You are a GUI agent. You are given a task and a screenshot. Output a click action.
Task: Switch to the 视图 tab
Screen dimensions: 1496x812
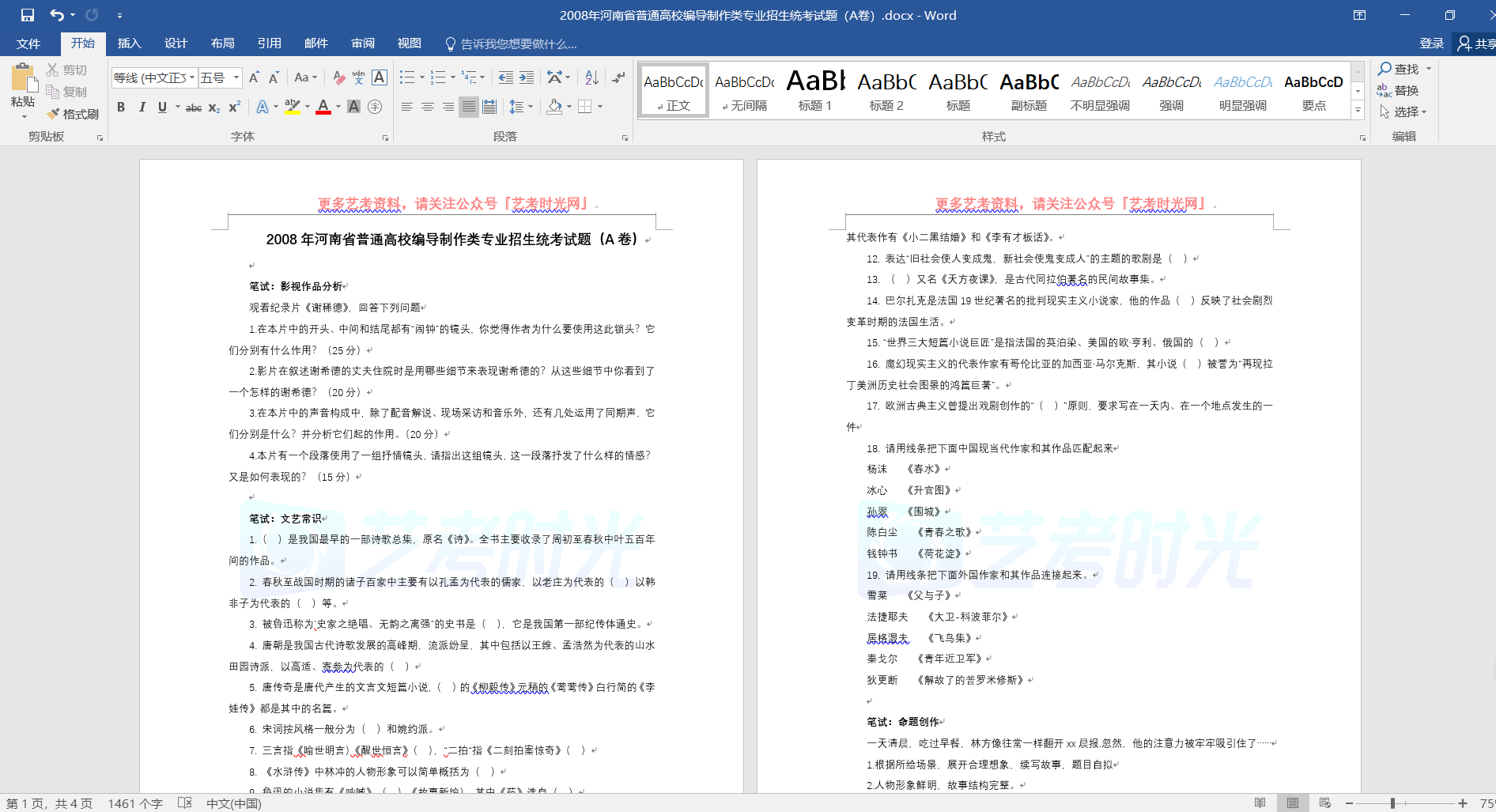409,43
